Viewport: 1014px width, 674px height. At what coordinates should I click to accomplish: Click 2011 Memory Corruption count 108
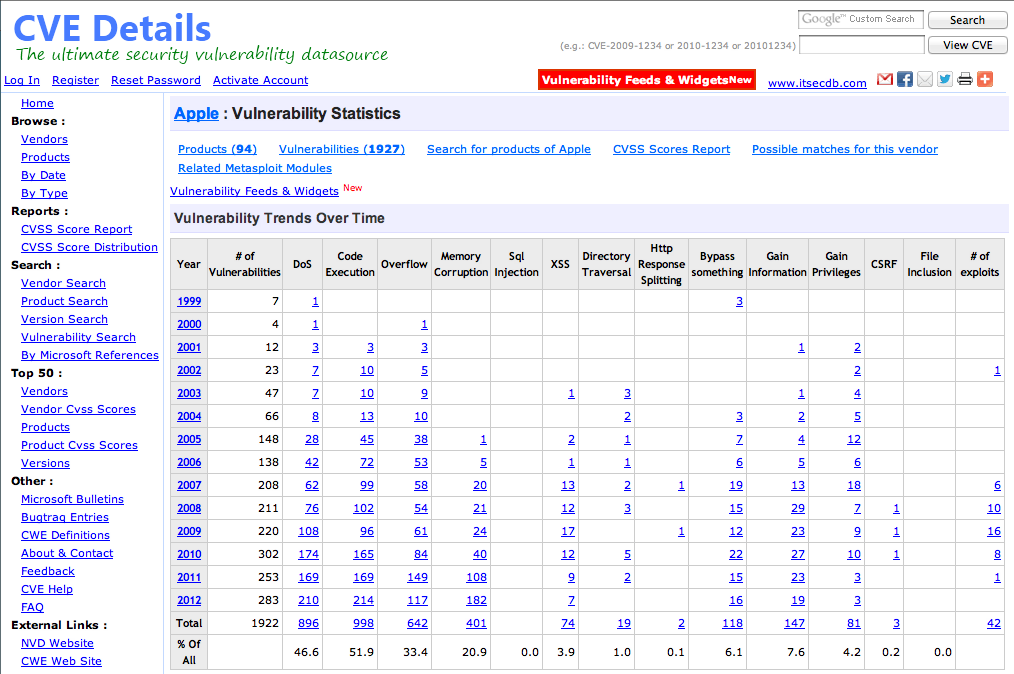pos(477,578)
